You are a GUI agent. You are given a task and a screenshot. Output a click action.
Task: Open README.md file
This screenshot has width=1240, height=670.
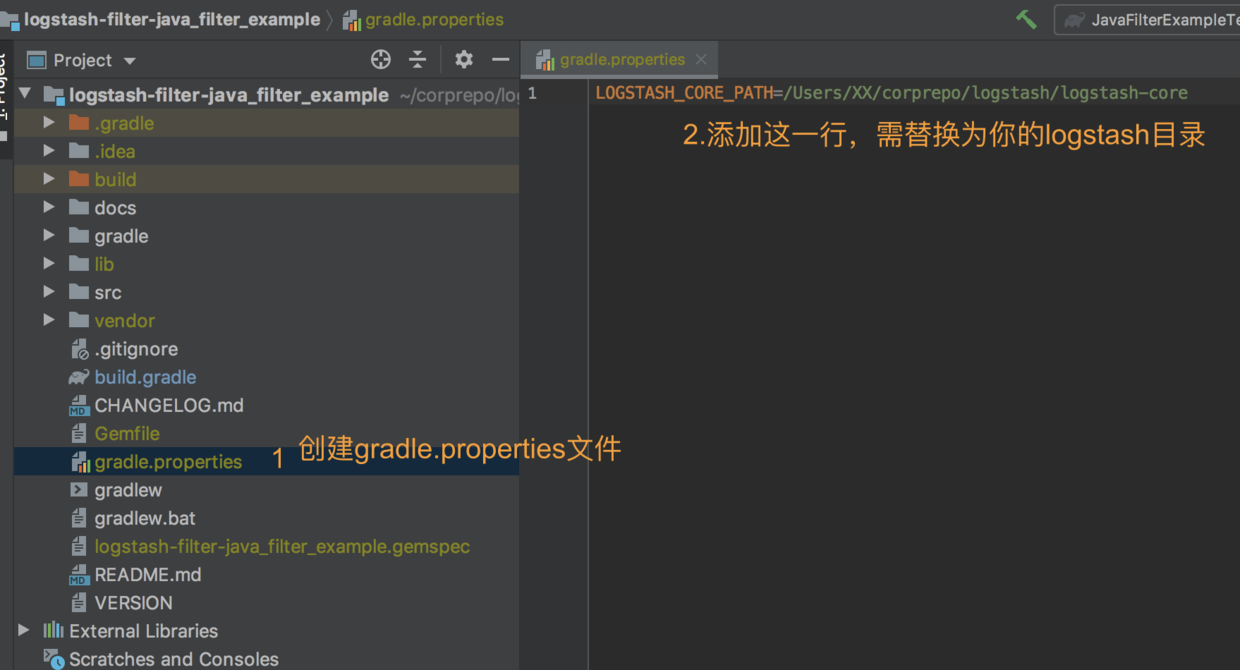tap(148, 575)
